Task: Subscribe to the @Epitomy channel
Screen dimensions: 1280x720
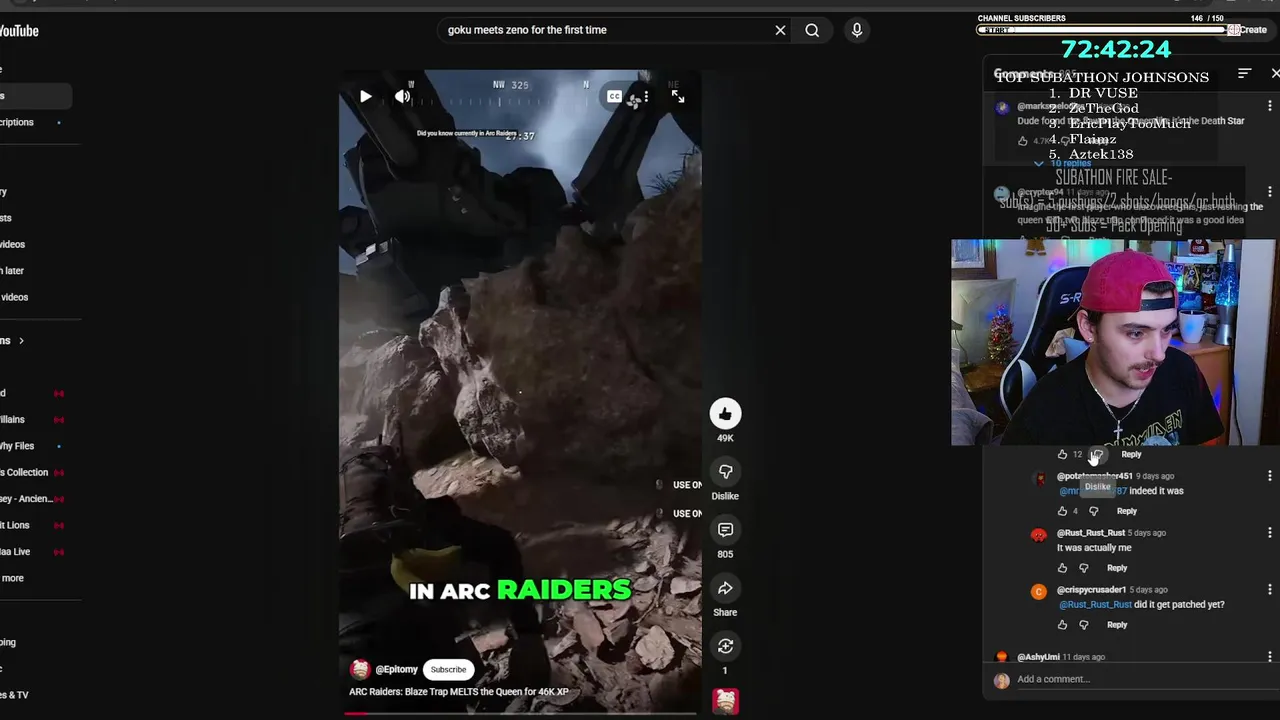Action: [448, 669]
